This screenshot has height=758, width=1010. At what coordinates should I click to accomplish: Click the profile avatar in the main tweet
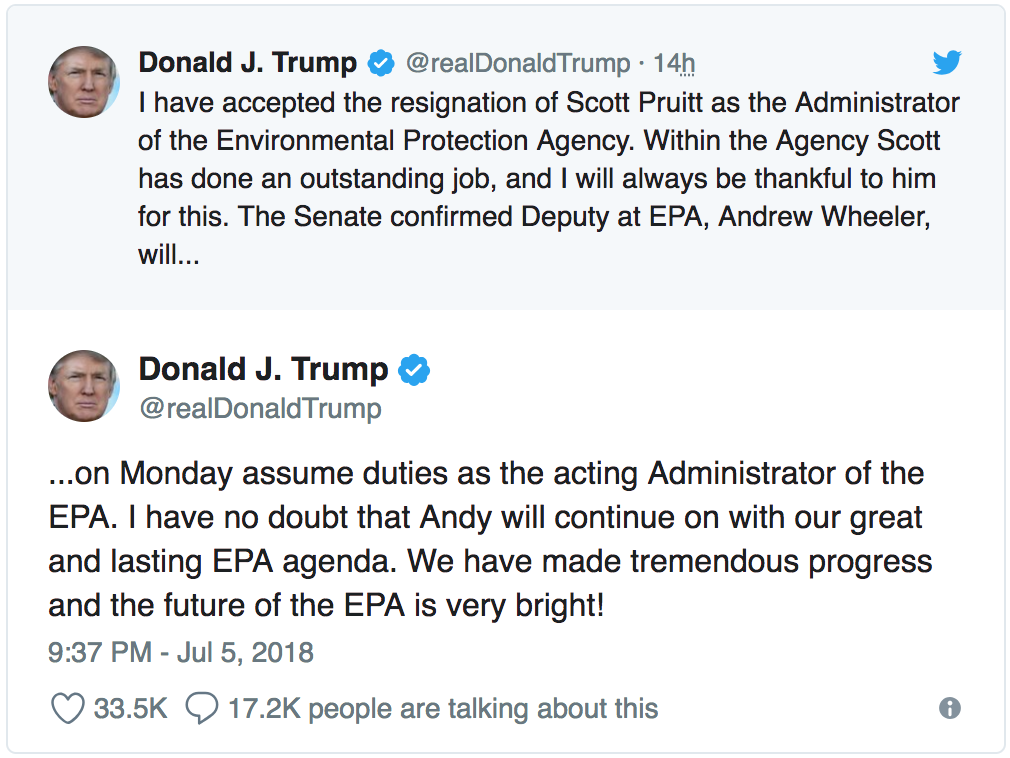point(84,385)
